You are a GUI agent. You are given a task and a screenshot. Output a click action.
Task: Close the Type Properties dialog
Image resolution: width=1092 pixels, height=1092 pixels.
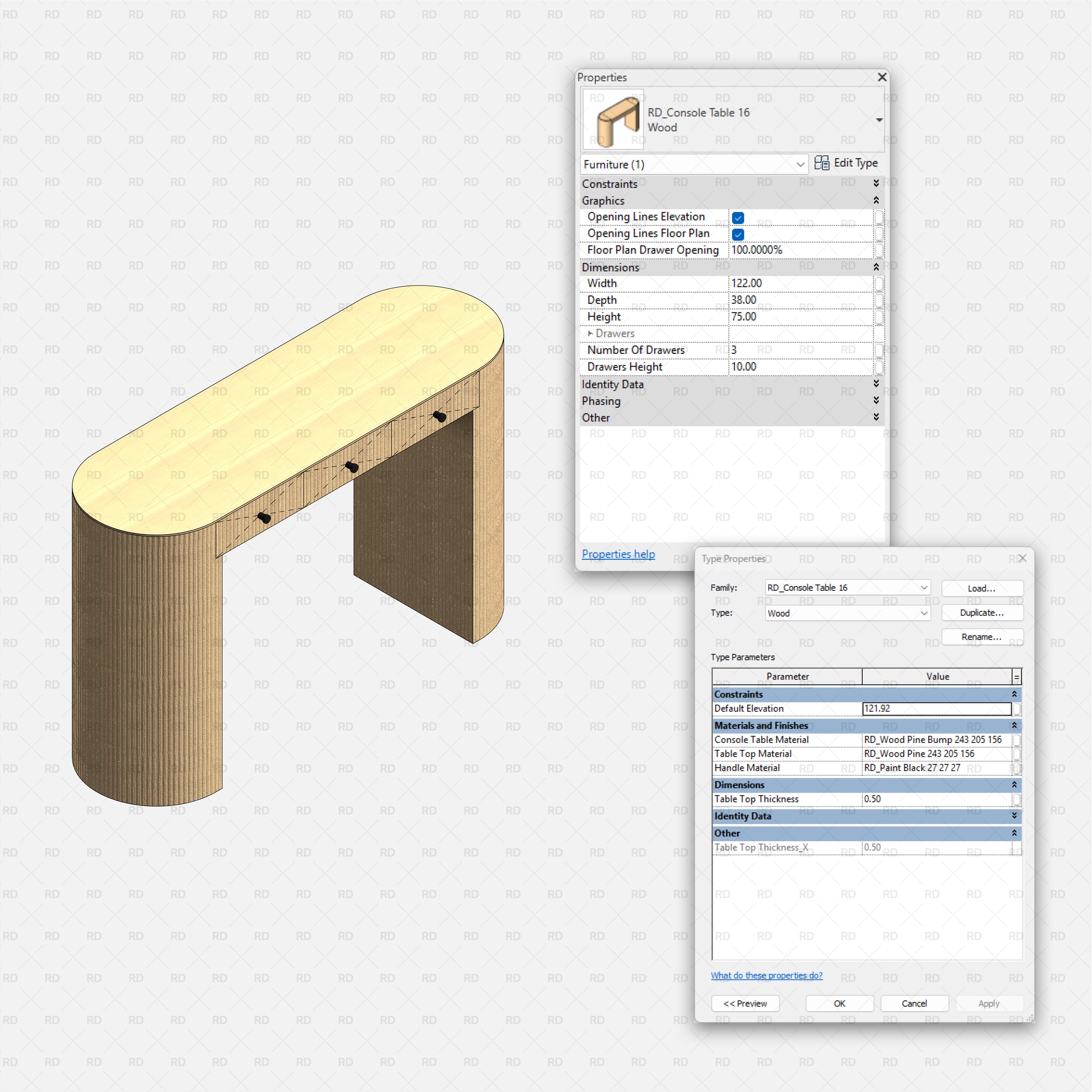tap(1022, 558)
